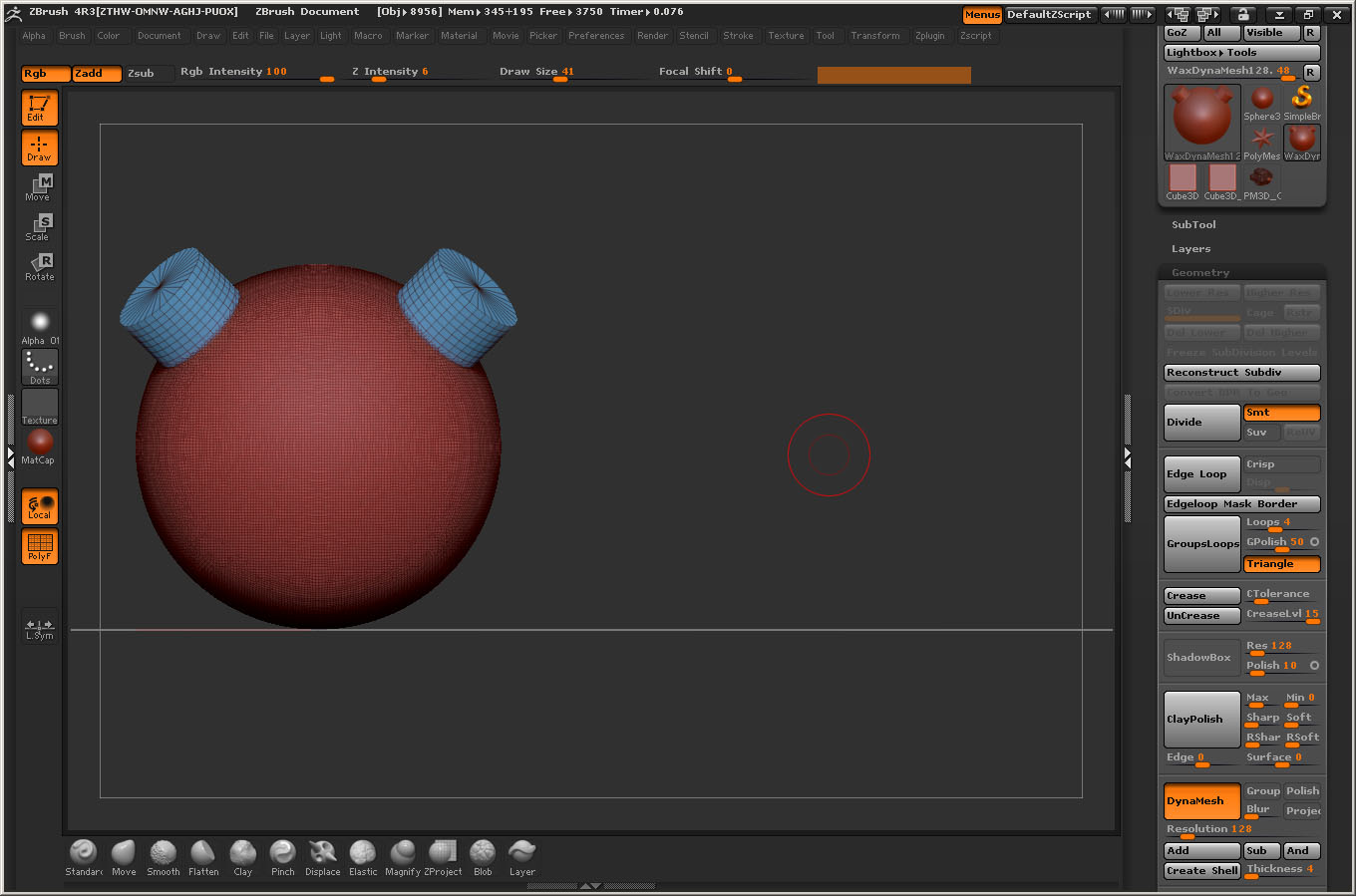Select the Clay brush
The height and width of the screenshot is (896, 1356).
click(x=243, y=857)
